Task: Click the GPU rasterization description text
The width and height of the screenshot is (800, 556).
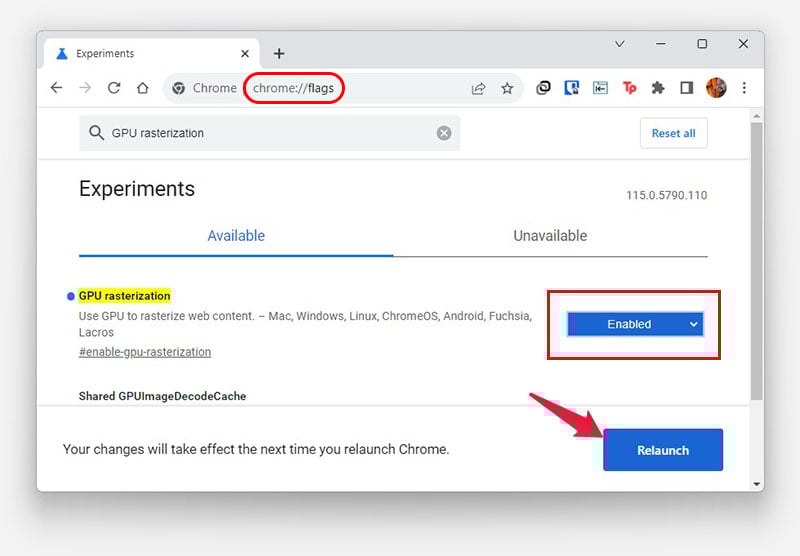Action: pyautogui.click(x=305, y=324)
